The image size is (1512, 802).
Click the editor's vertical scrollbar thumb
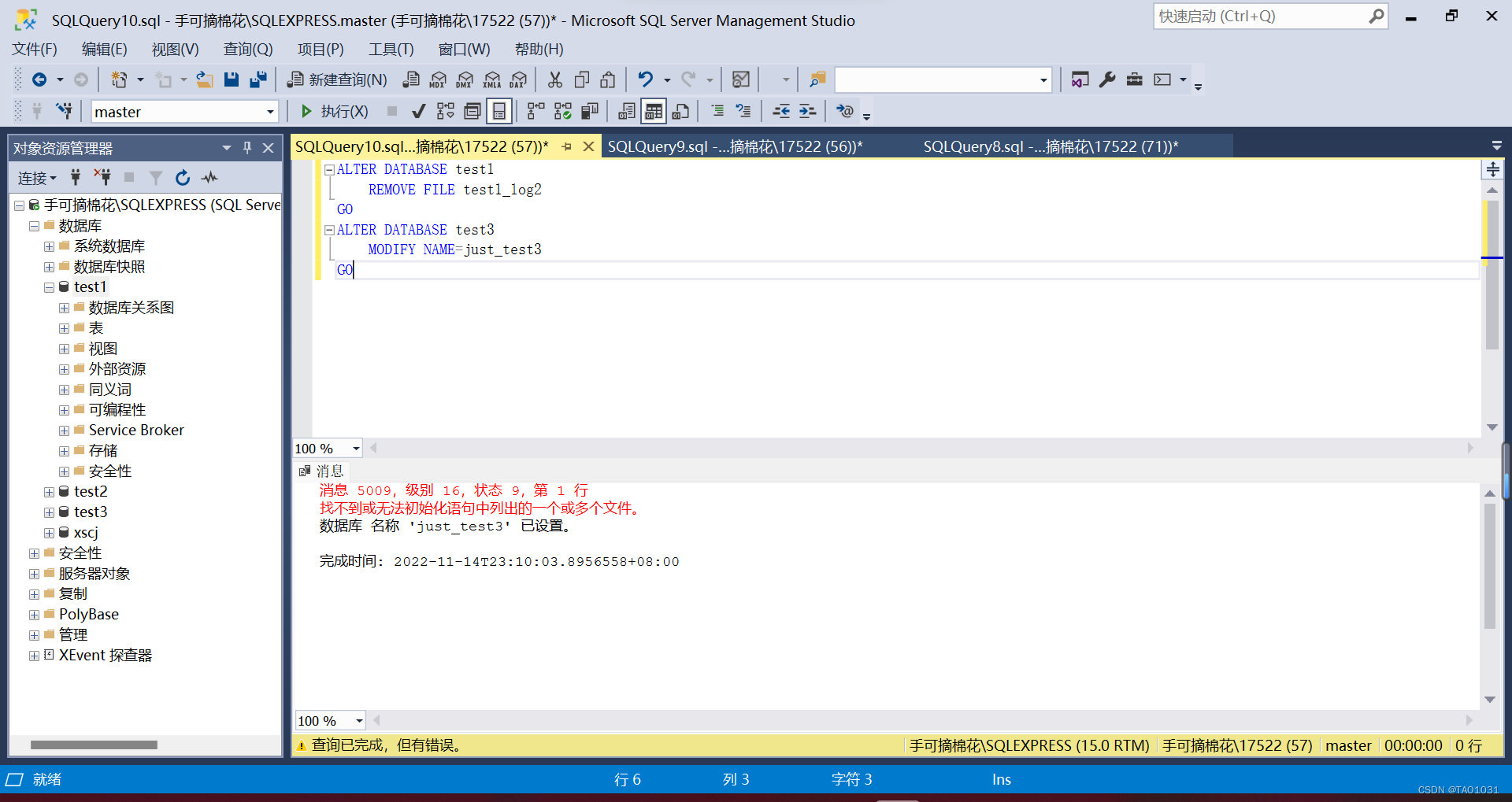tap(1492, 275)
